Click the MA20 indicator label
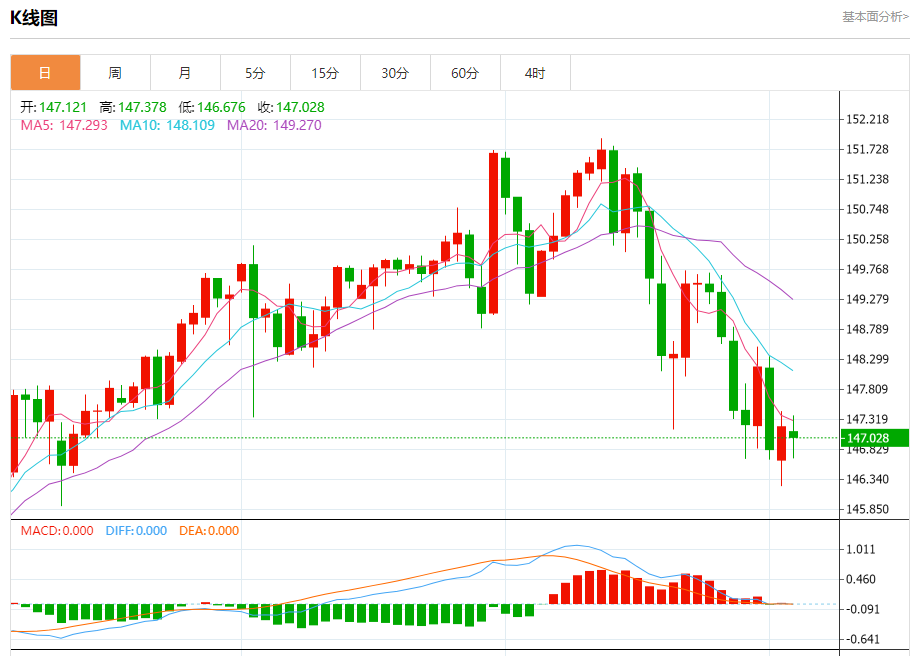The image size is (918, 656). (x=275, y=125)
